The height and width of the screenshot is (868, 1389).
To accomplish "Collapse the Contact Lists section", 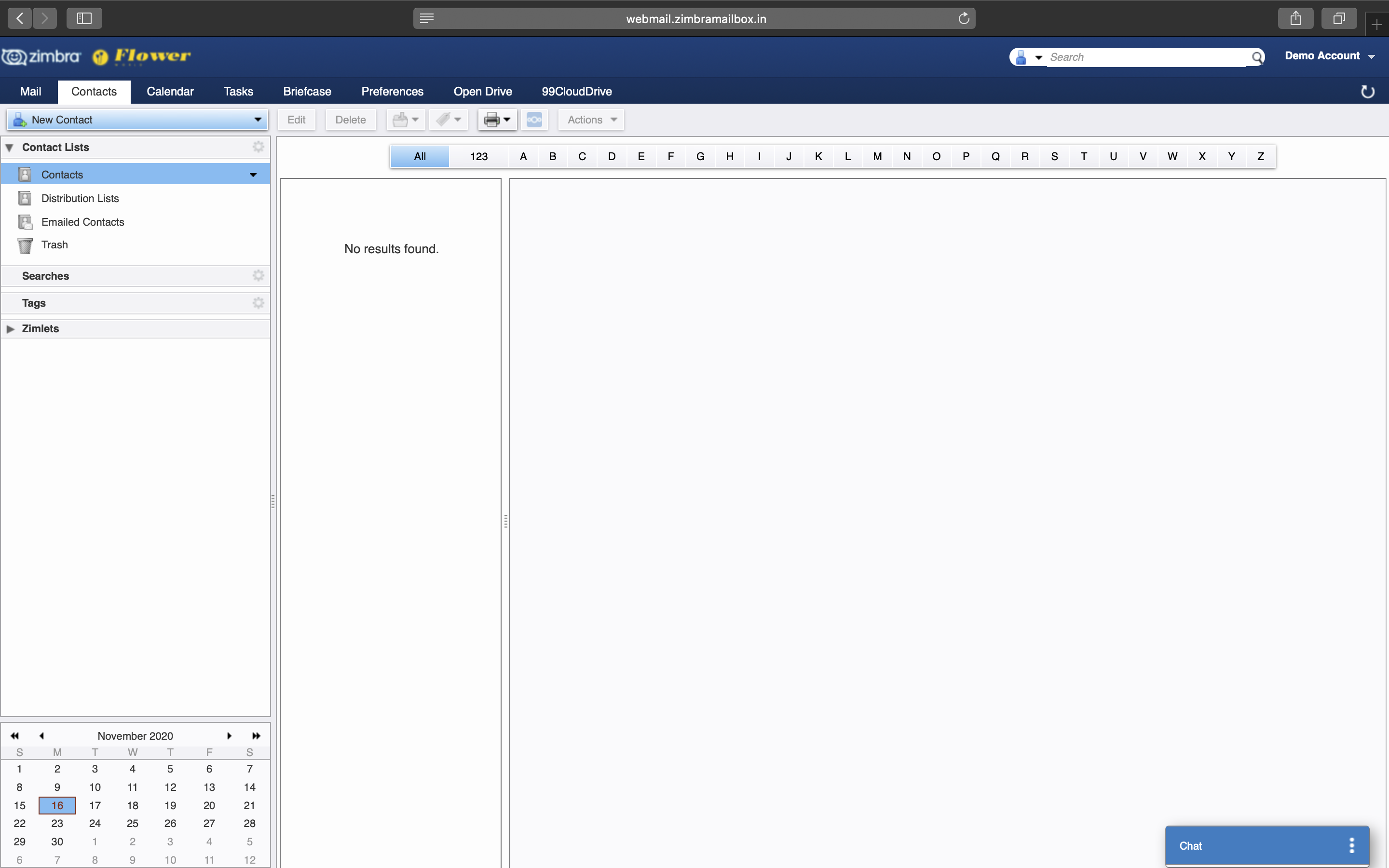I will [10, 148].
